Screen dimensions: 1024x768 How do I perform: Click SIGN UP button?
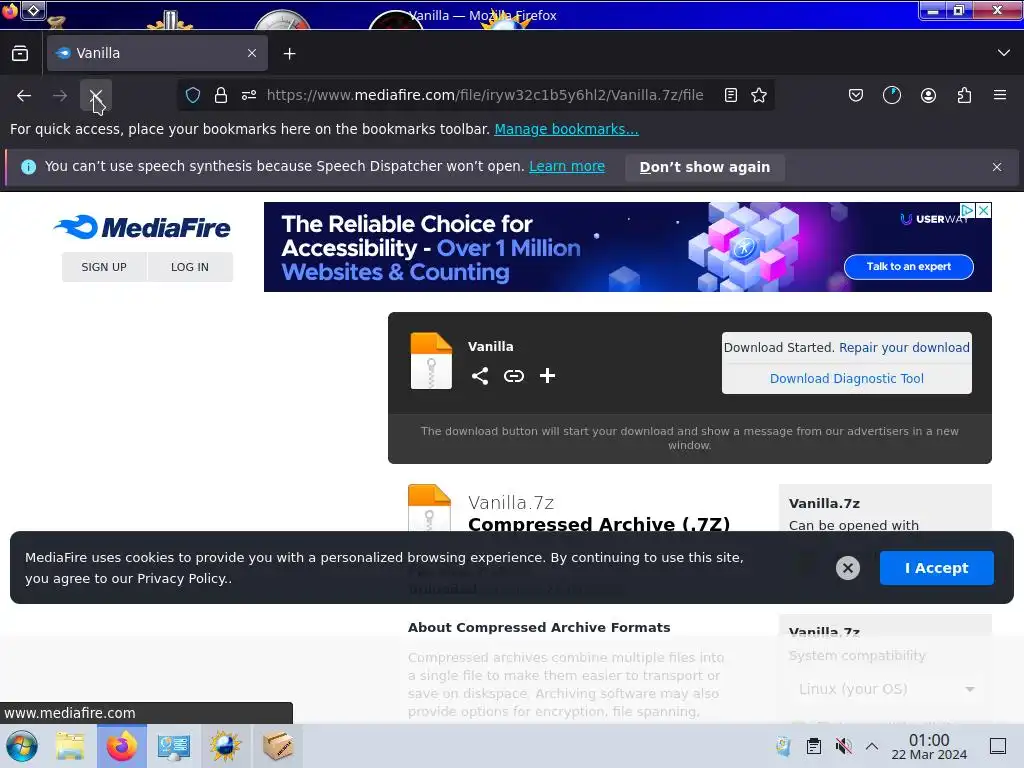pyautogui.click(x=104, y=267)
